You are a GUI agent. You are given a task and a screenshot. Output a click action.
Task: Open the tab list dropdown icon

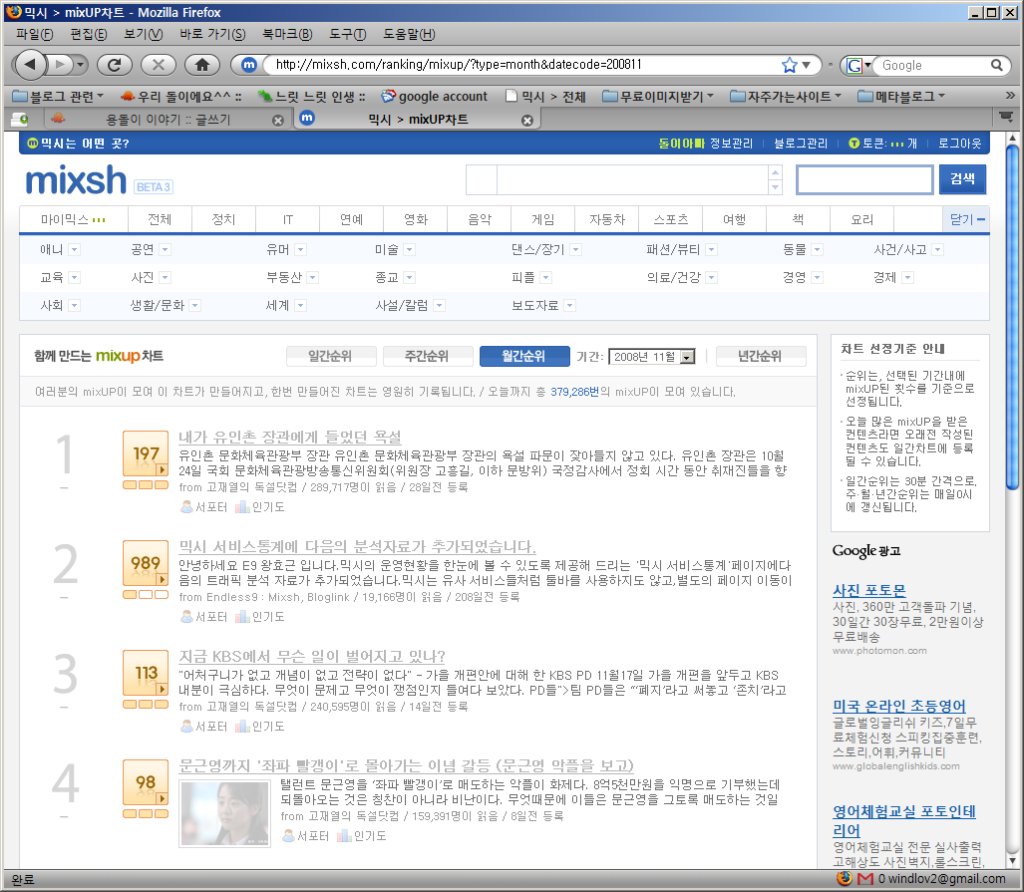1006,117
